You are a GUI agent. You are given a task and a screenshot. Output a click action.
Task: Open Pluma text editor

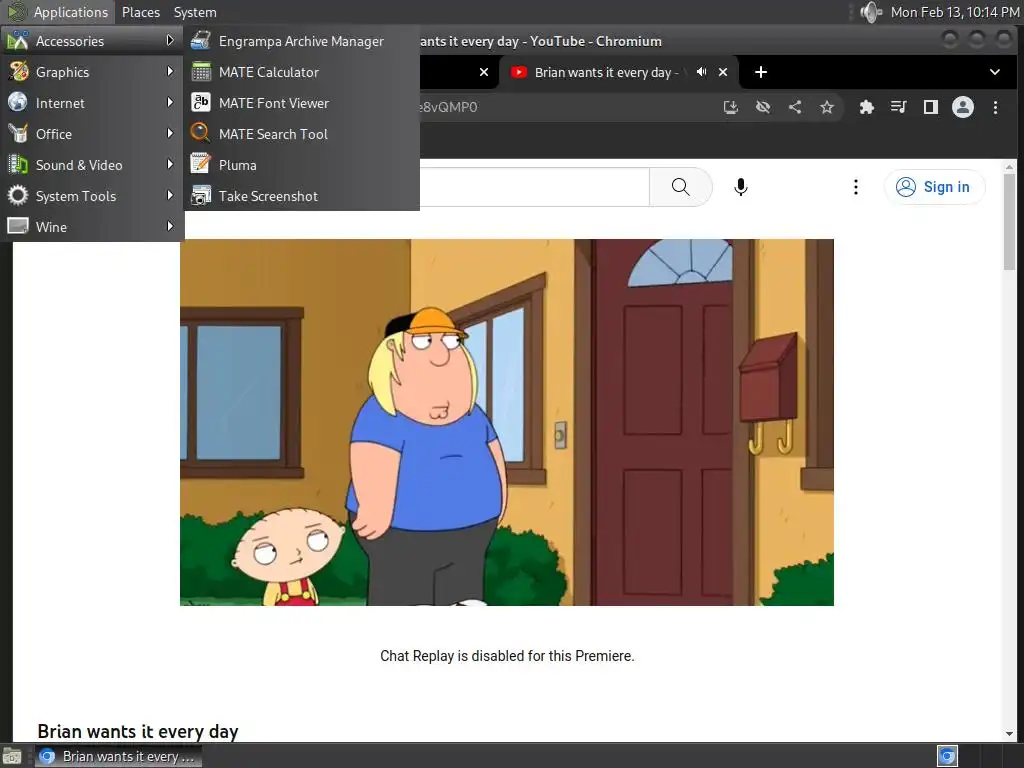click(x=302, y=165)
